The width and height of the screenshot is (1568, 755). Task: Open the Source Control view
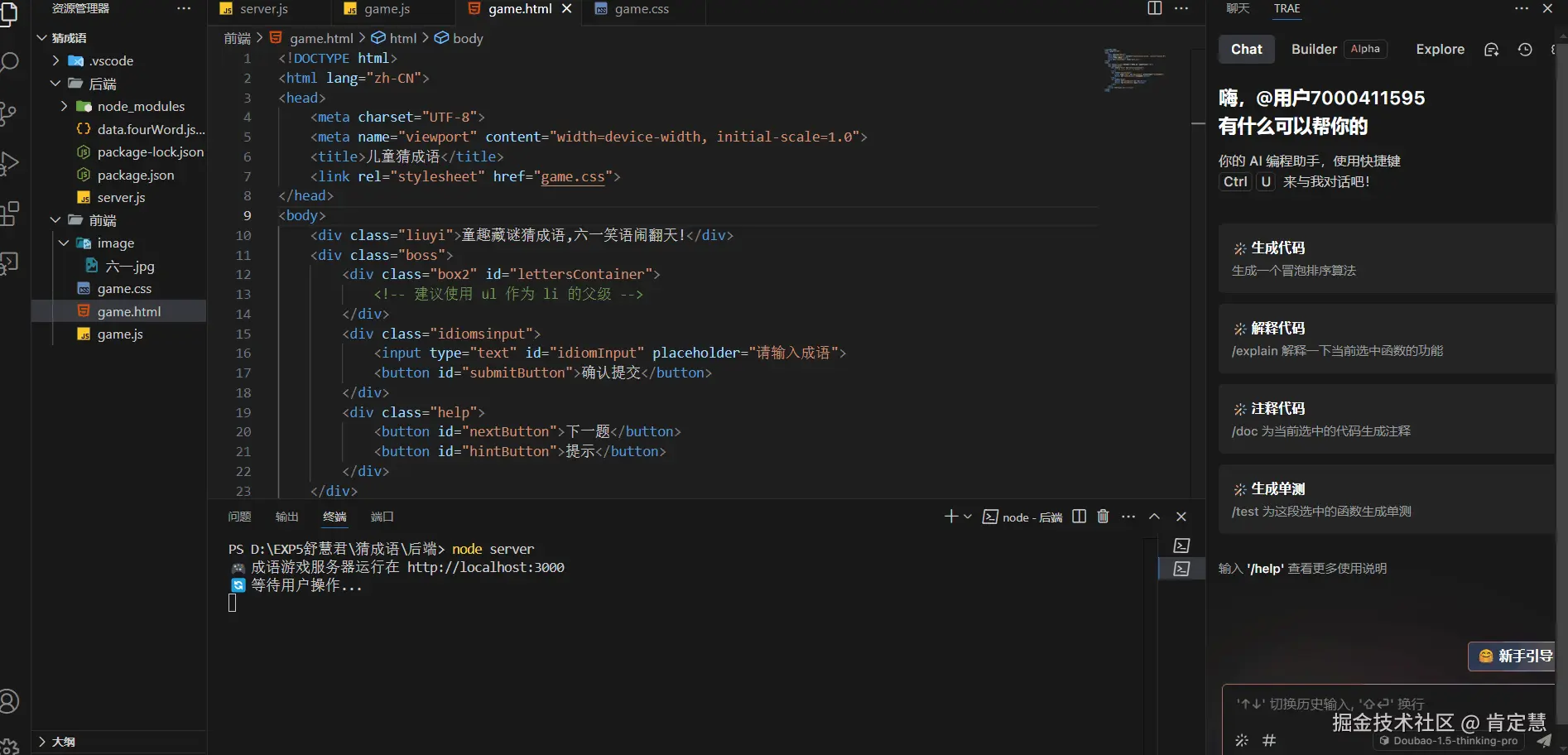(8, 113)
